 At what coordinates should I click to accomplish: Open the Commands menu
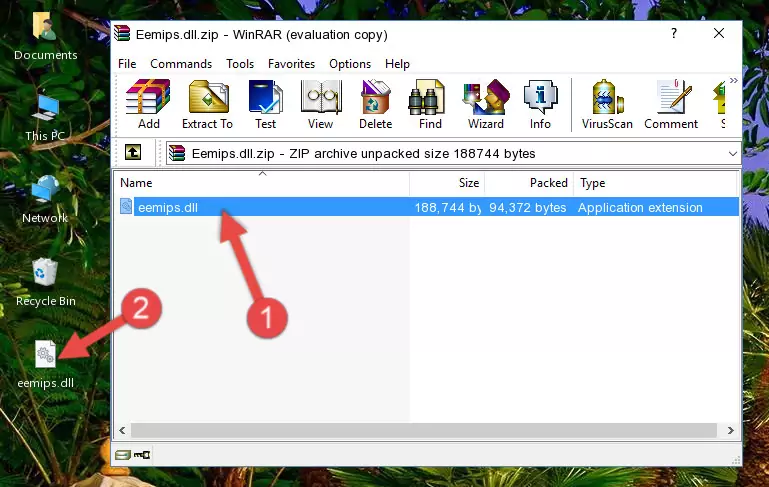[x=181, y=64]
